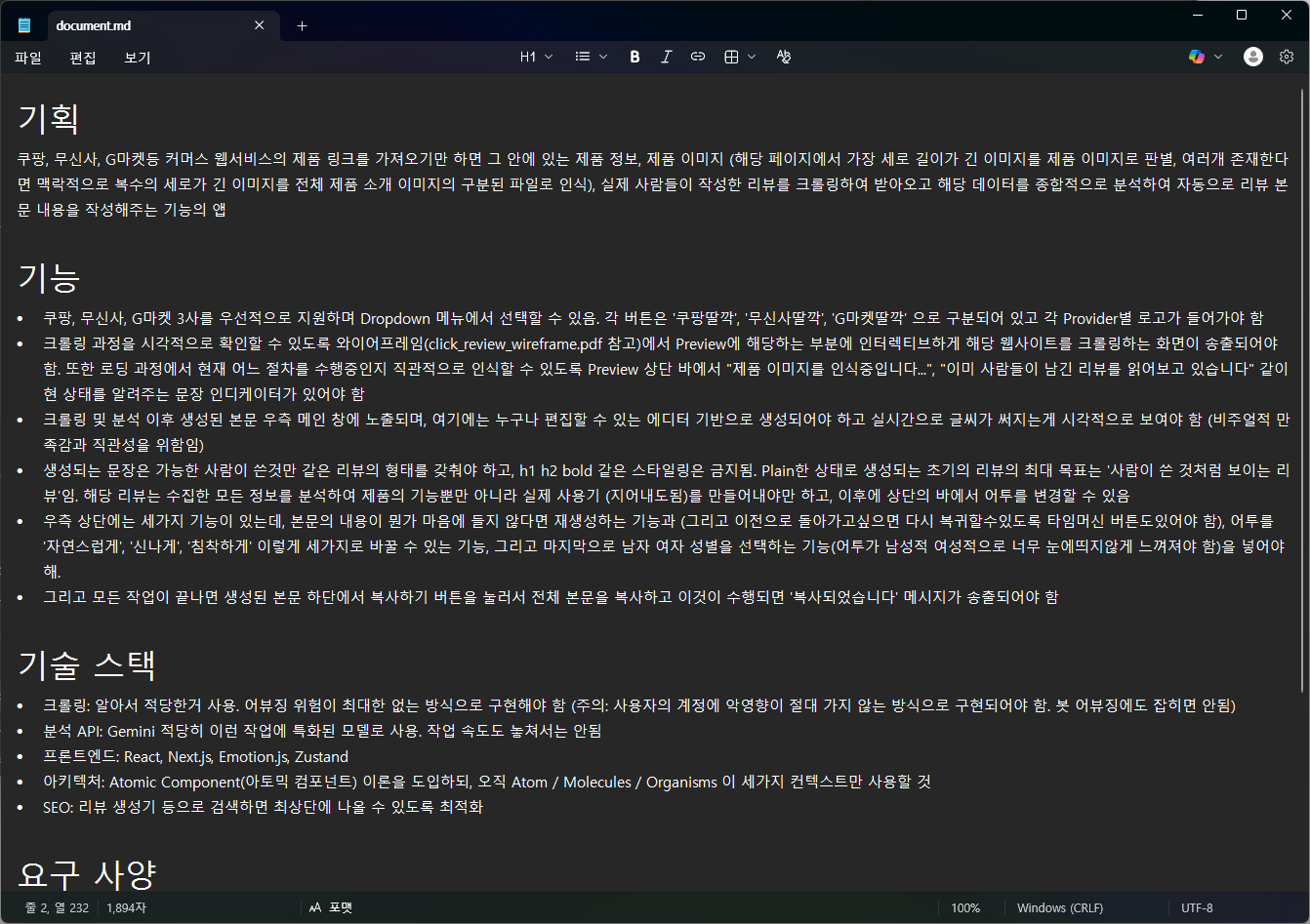Image resolution: width=1310 pixels, height=924 pixels.
Task: Click the bullet starting '우측 상단에는 세가지 기능이'
Action: (x=665, y=546)
